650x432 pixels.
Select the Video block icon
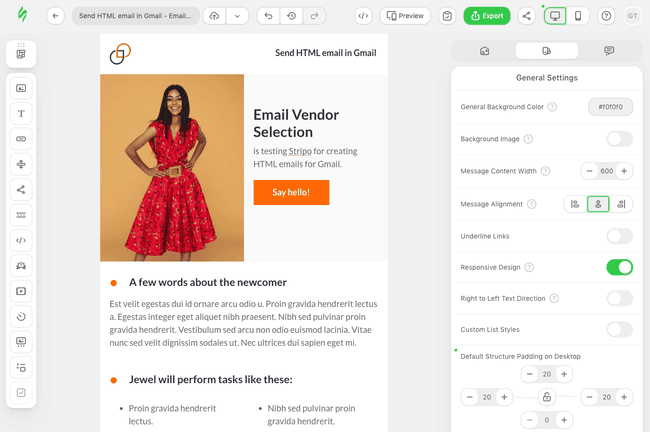tap(21, 291)
